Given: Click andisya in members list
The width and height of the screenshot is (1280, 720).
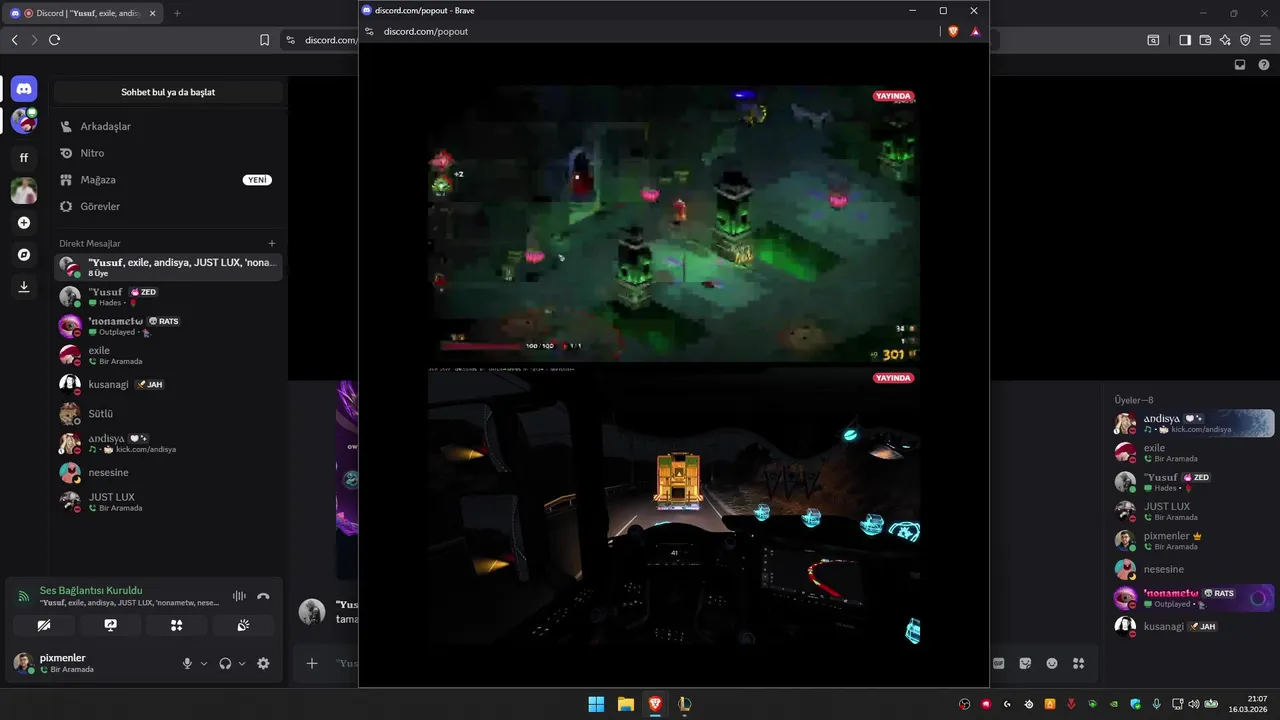Looking at the screenshot, I should tap(1193, 423).
